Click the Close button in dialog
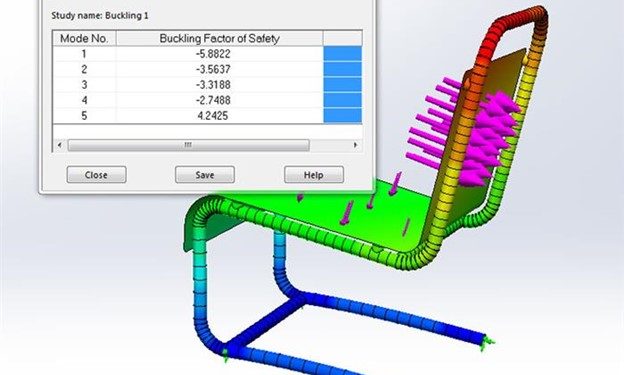The image size is (624, 375). (x=96, y=175)
